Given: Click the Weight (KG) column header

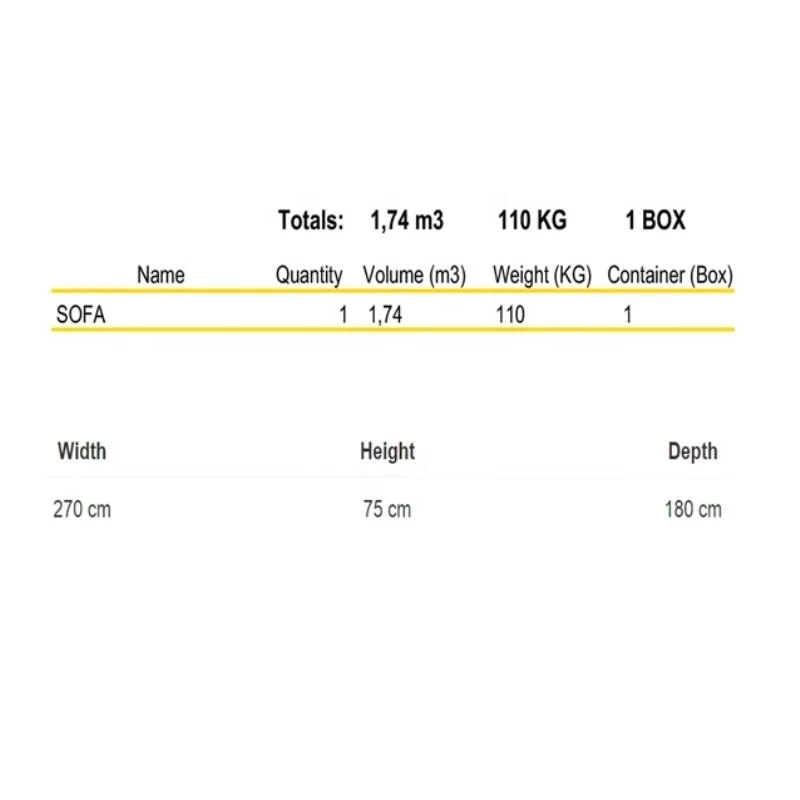Looking at the screenshot, I should tap(543, 275).
